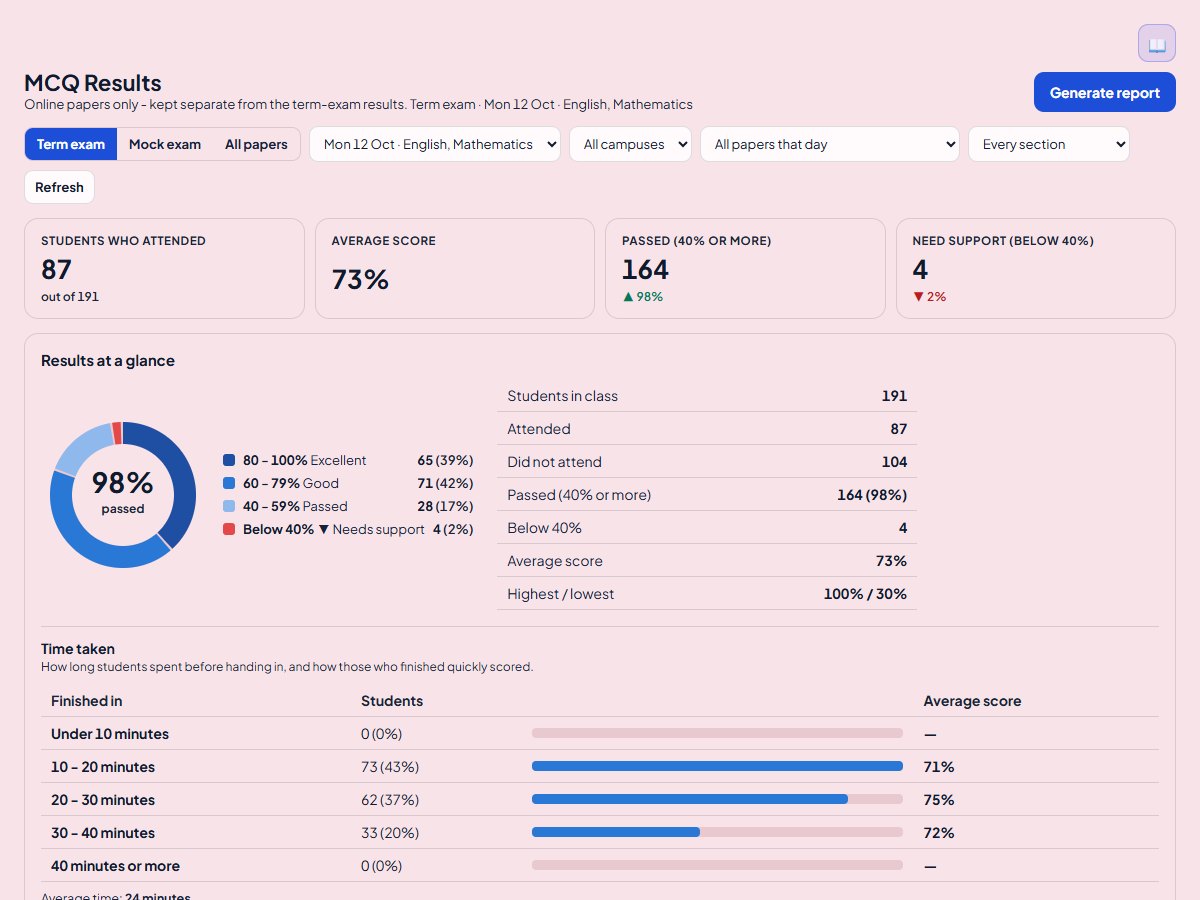
Task: Click the 71% average score cell
Action: pos(939,767)
